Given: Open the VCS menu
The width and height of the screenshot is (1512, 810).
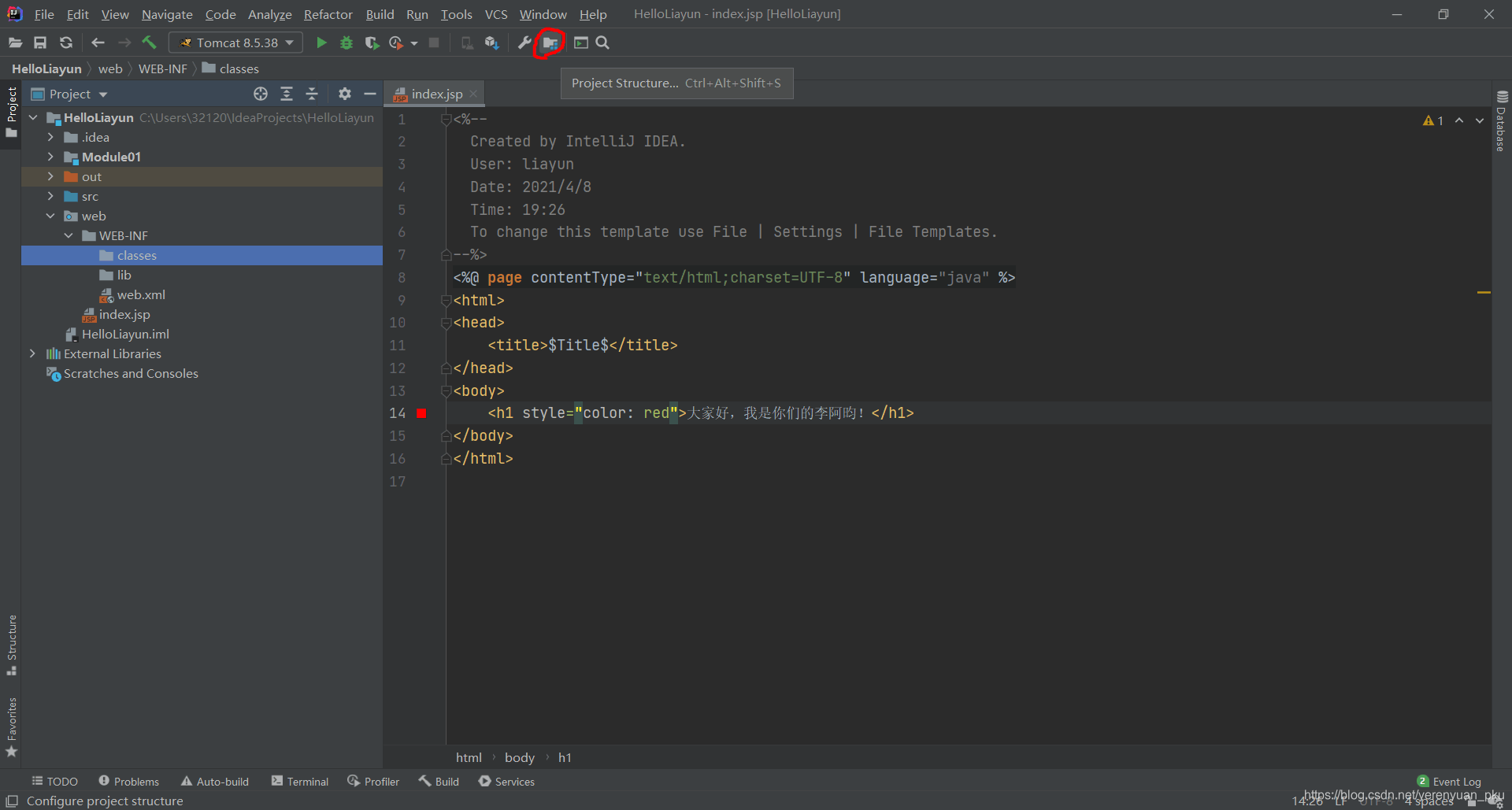Looking at the screenshot, I should click(496, 14).
